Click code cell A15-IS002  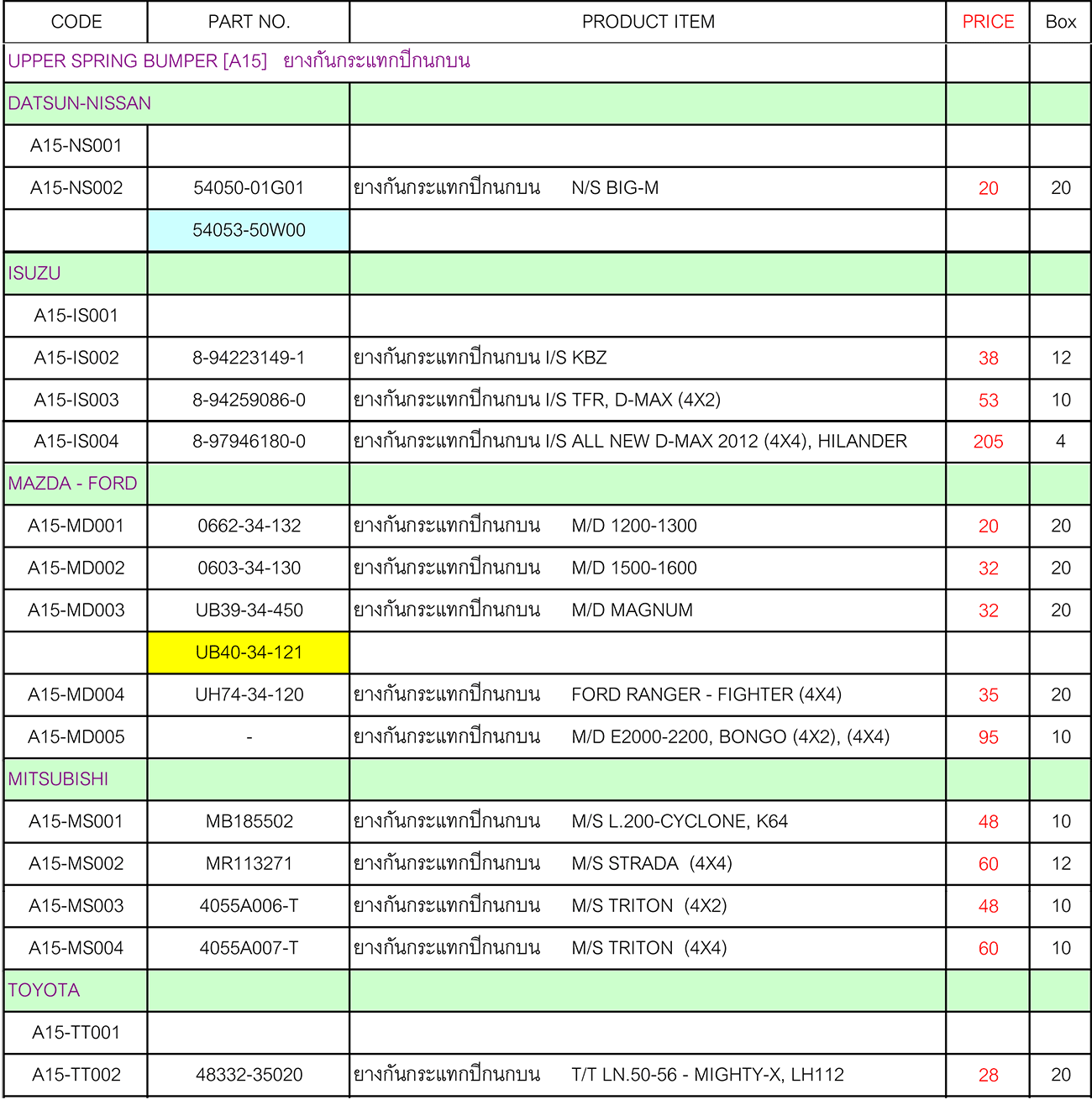[76, 358]
